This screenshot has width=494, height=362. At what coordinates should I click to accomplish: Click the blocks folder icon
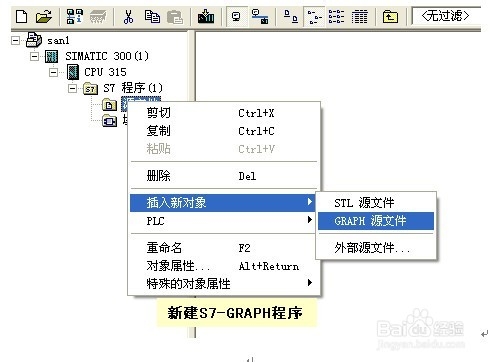pos(109,121)
